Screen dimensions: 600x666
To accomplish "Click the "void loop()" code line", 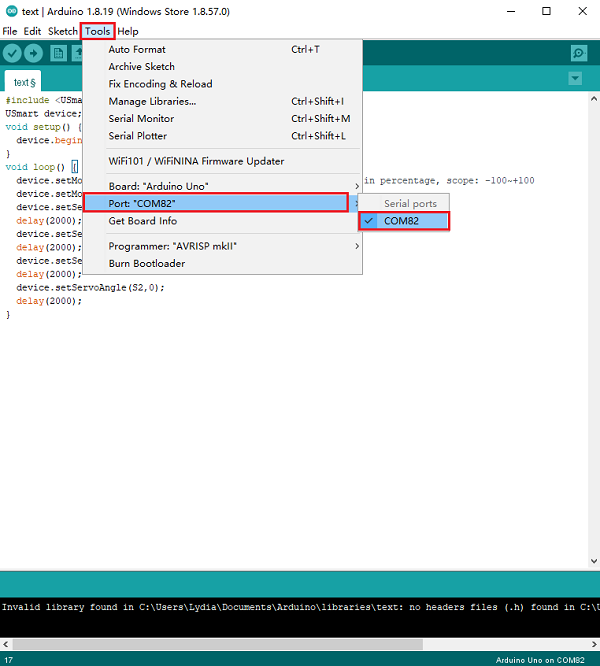I will click(x=42, y=167).
